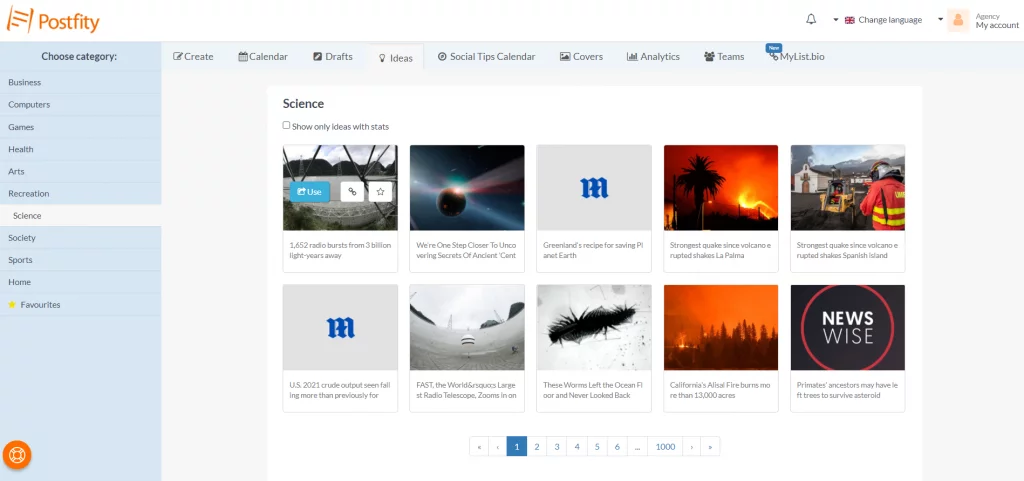Go to the Covers tab
1024x481 pixels.
[x=581, y=57]
